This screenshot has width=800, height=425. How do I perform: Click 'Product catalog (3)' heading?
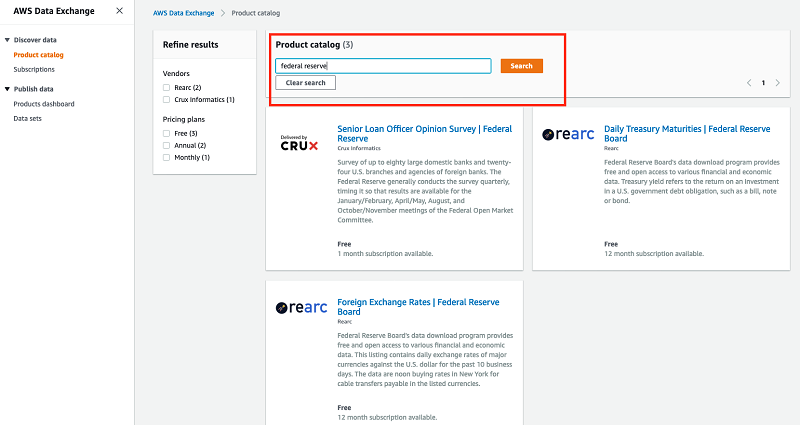[314, 45]
